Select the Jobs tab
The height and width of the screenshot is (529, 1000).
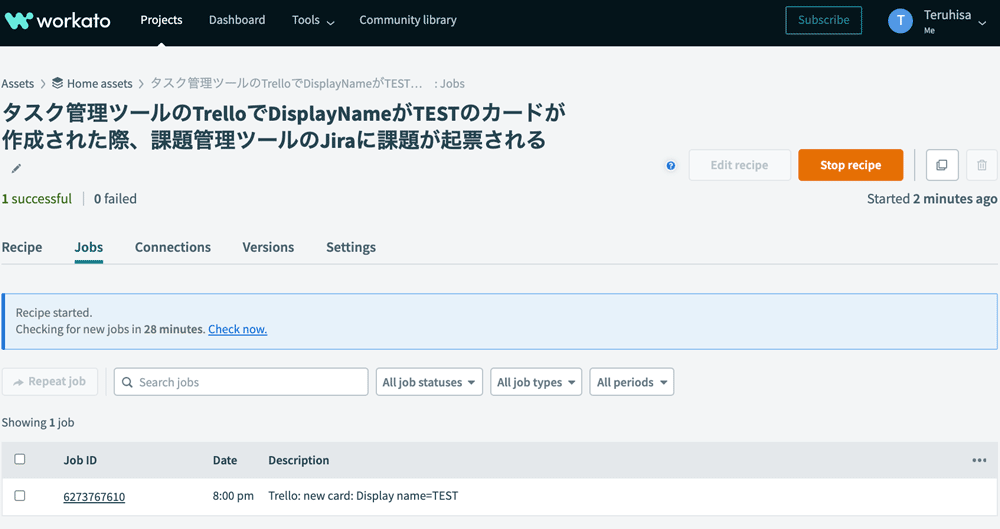point(89,247)
